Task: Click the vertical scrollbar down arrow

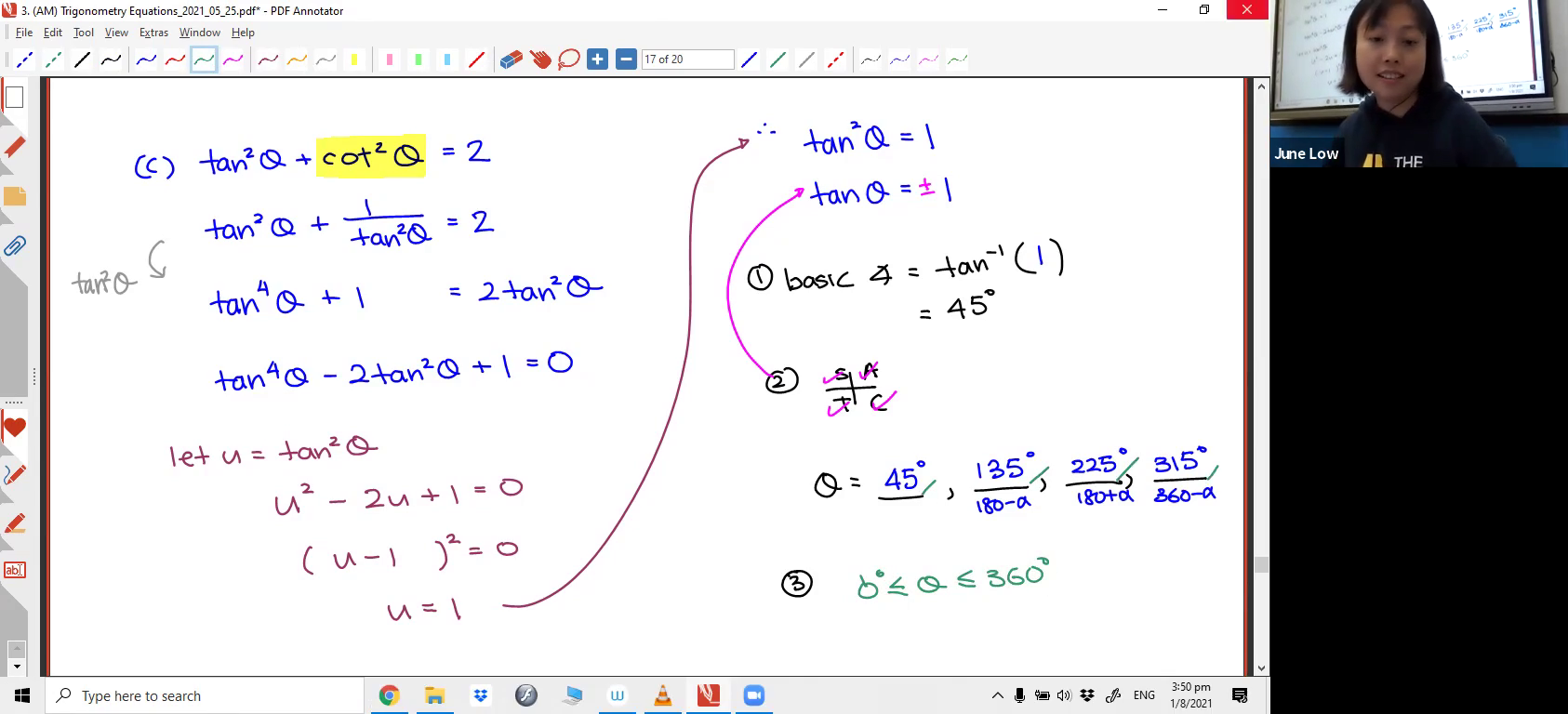Action: [1261, 668]
